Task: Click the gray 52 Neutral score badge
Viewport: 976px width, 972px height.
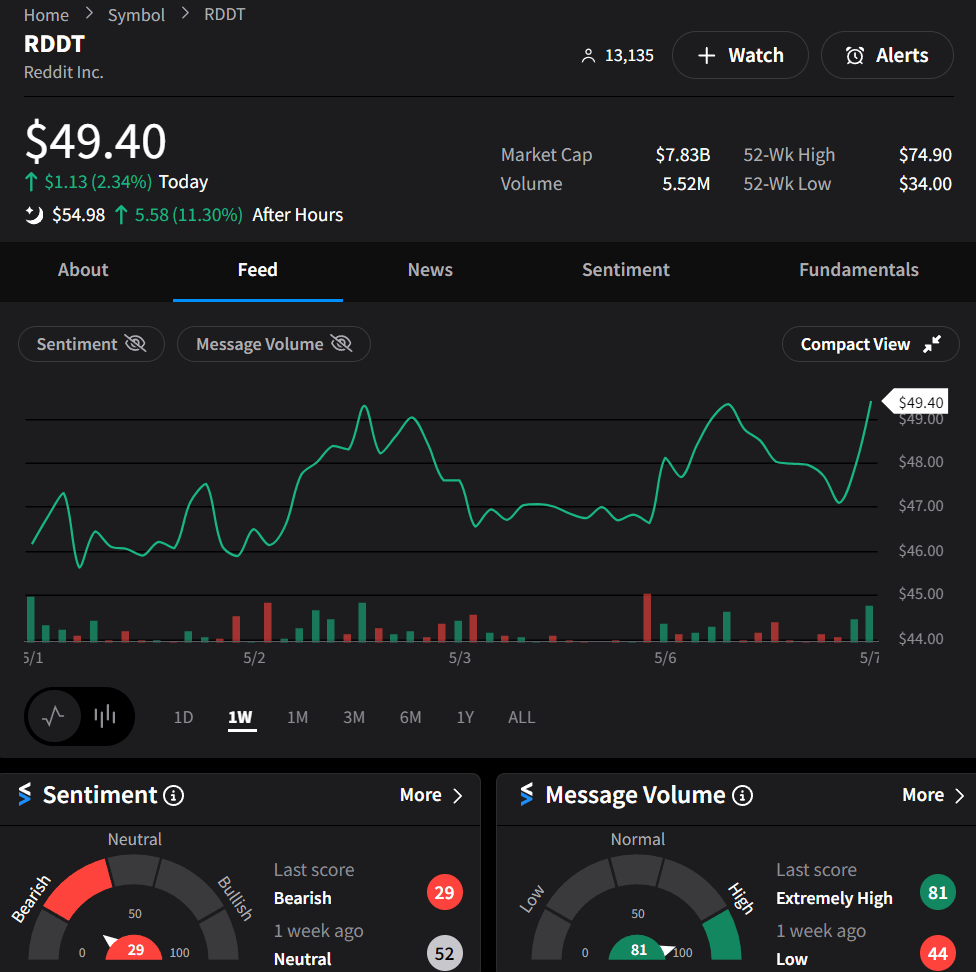Action: click(x=444, y=953)
